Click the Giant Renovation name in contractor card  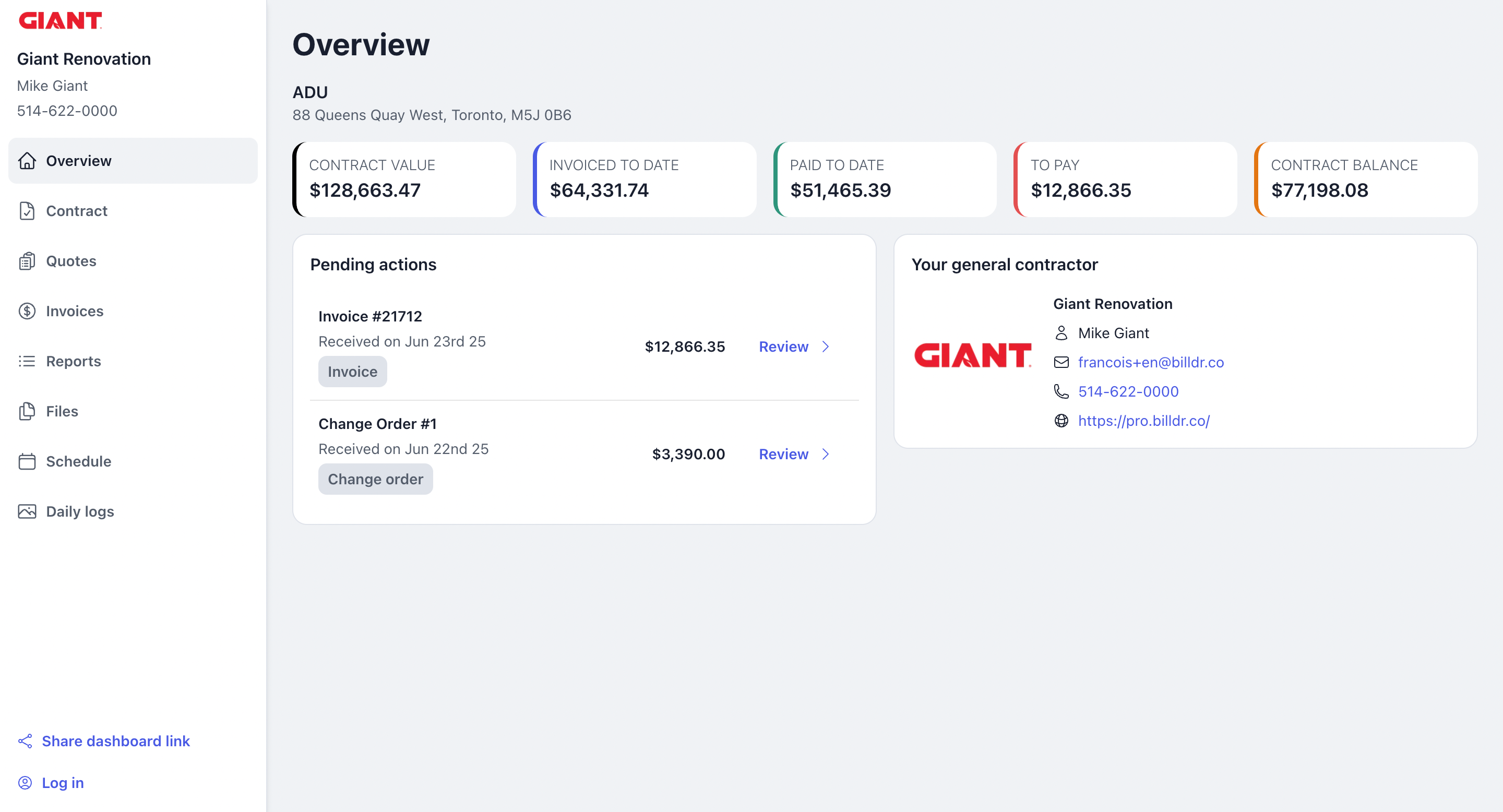pos(1113,304)
